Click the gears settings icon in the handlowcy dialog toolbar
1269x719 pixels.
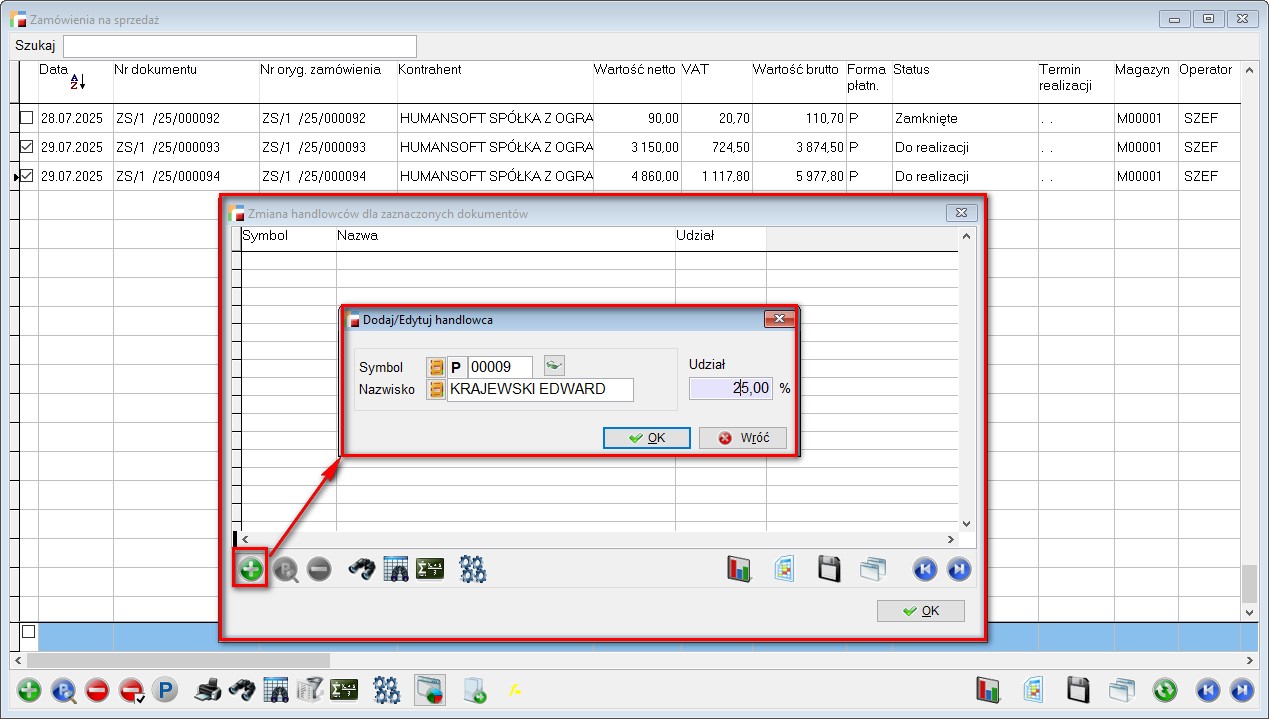click(x=473, y=570)
